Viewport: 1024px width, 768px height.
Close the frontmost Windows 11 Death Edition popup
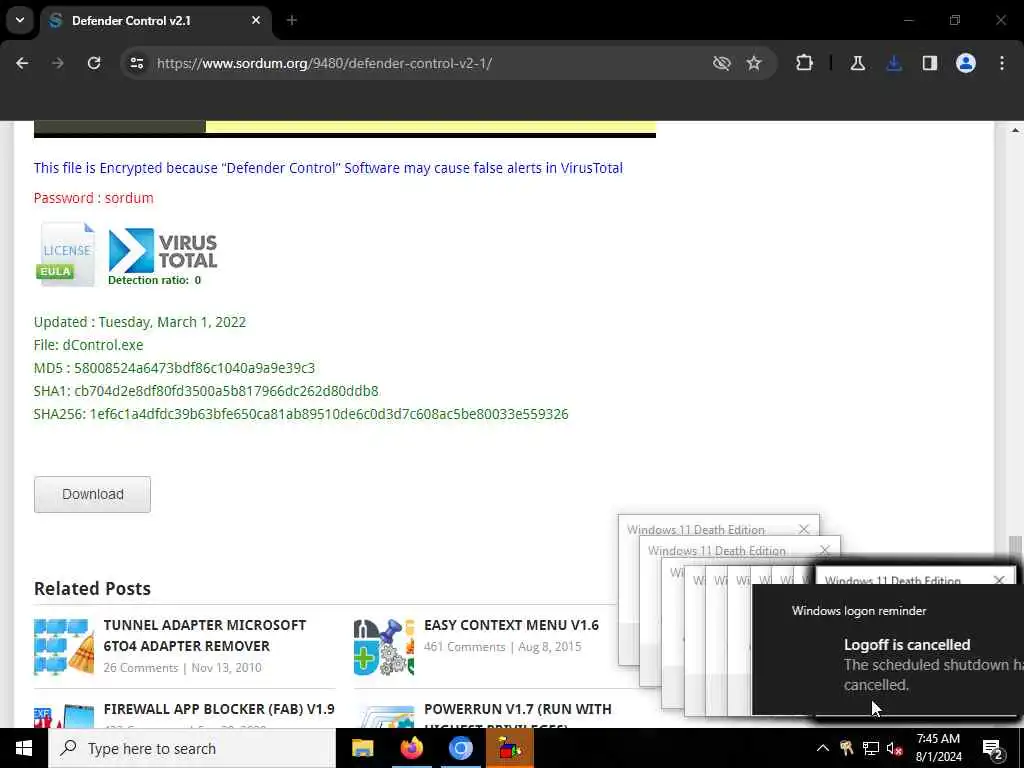coord(999,580)
